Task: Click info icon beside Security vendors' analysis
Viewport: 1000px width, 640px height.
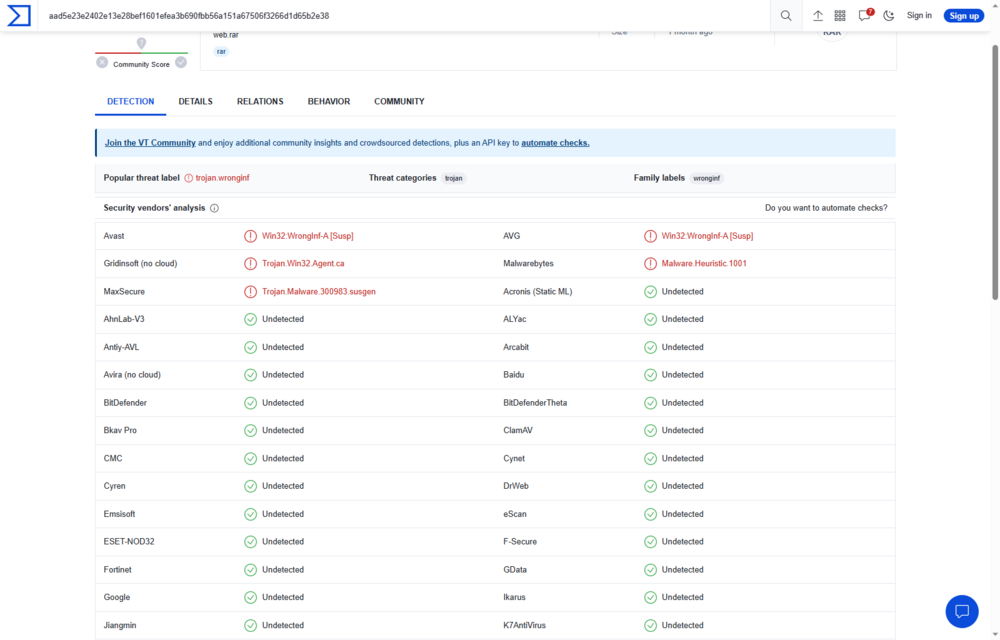Action: [214, 208]
